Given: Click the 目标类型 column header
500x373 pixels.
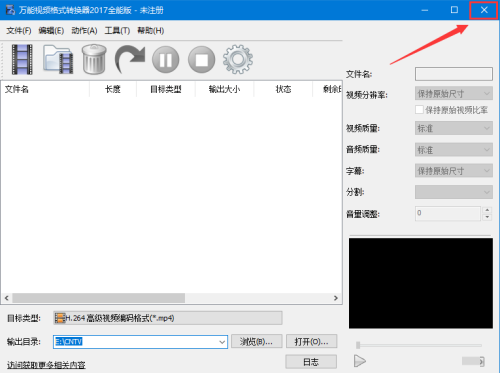Looking at the screenshot, I should coord(166,89).
